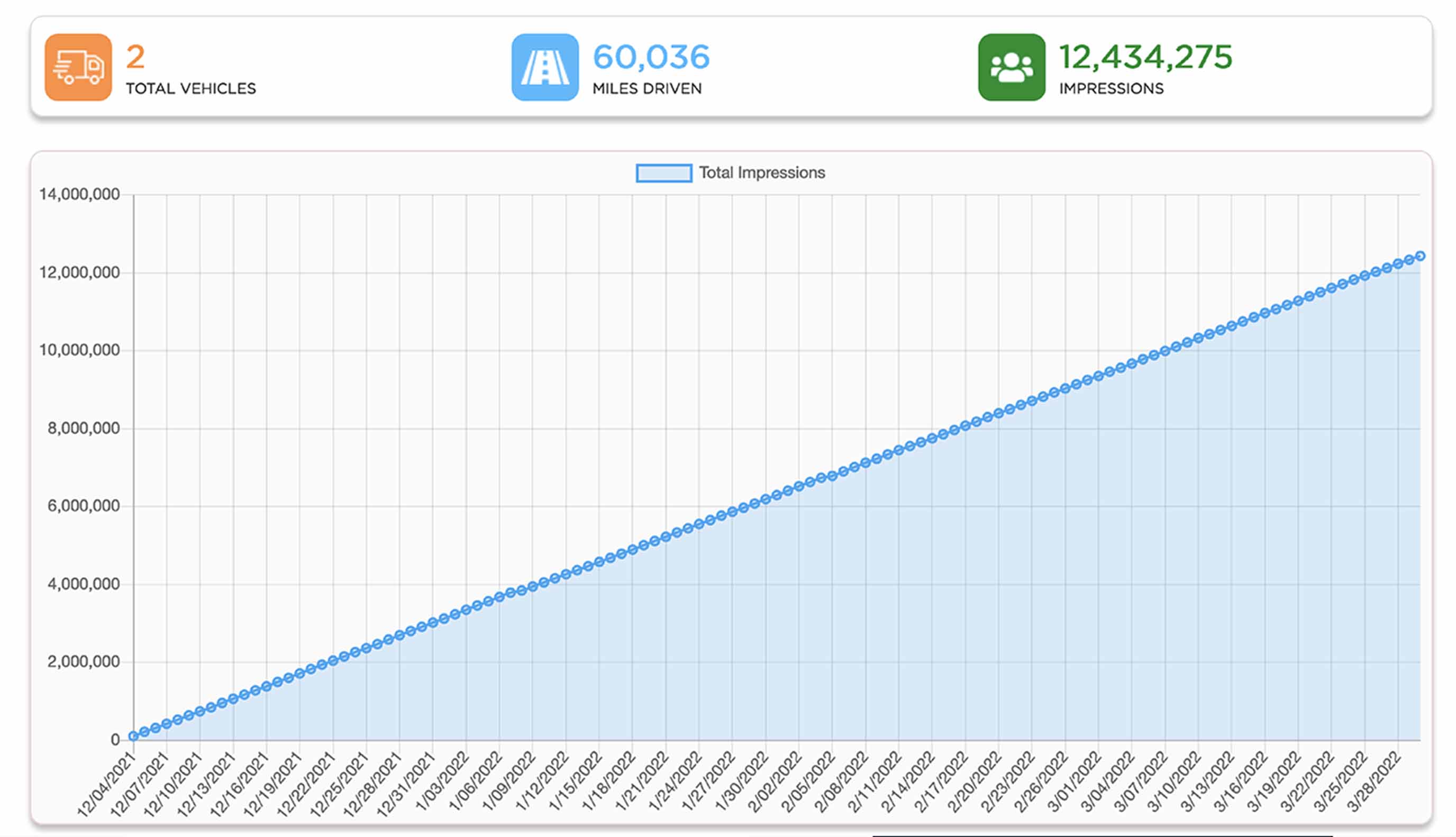The width and height of the screenshot is (1456, 837).
Task: Click the total vehicles count 2
Action: [135, 57]
